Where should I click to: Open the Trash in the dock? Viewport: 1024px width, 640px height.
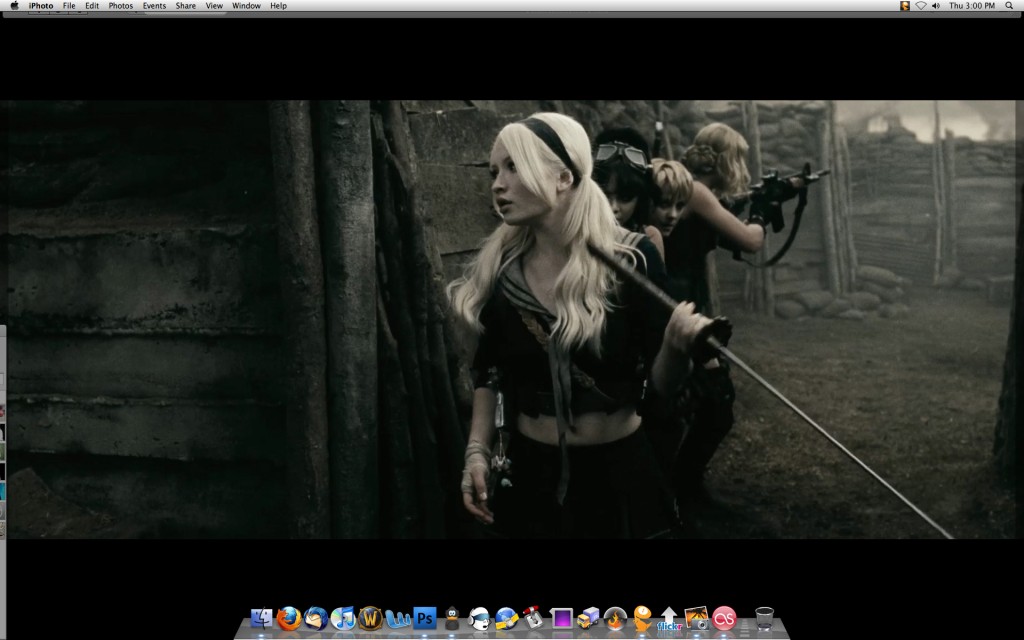point(764,618)
